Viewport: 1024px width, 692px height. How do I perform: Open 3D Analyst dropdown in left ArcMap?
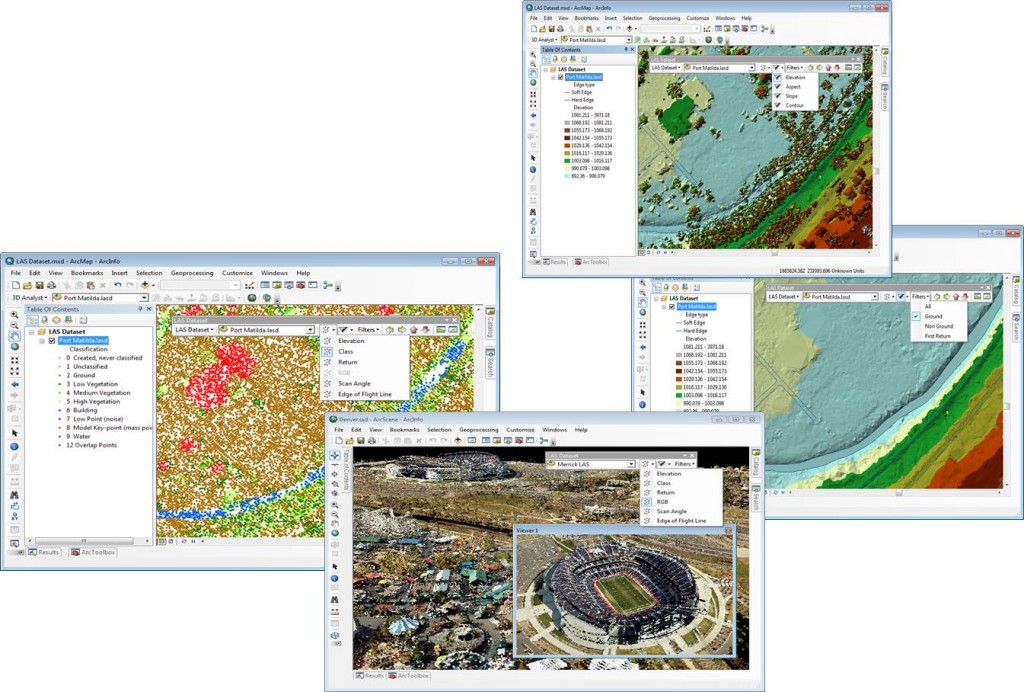coord(29,298)
